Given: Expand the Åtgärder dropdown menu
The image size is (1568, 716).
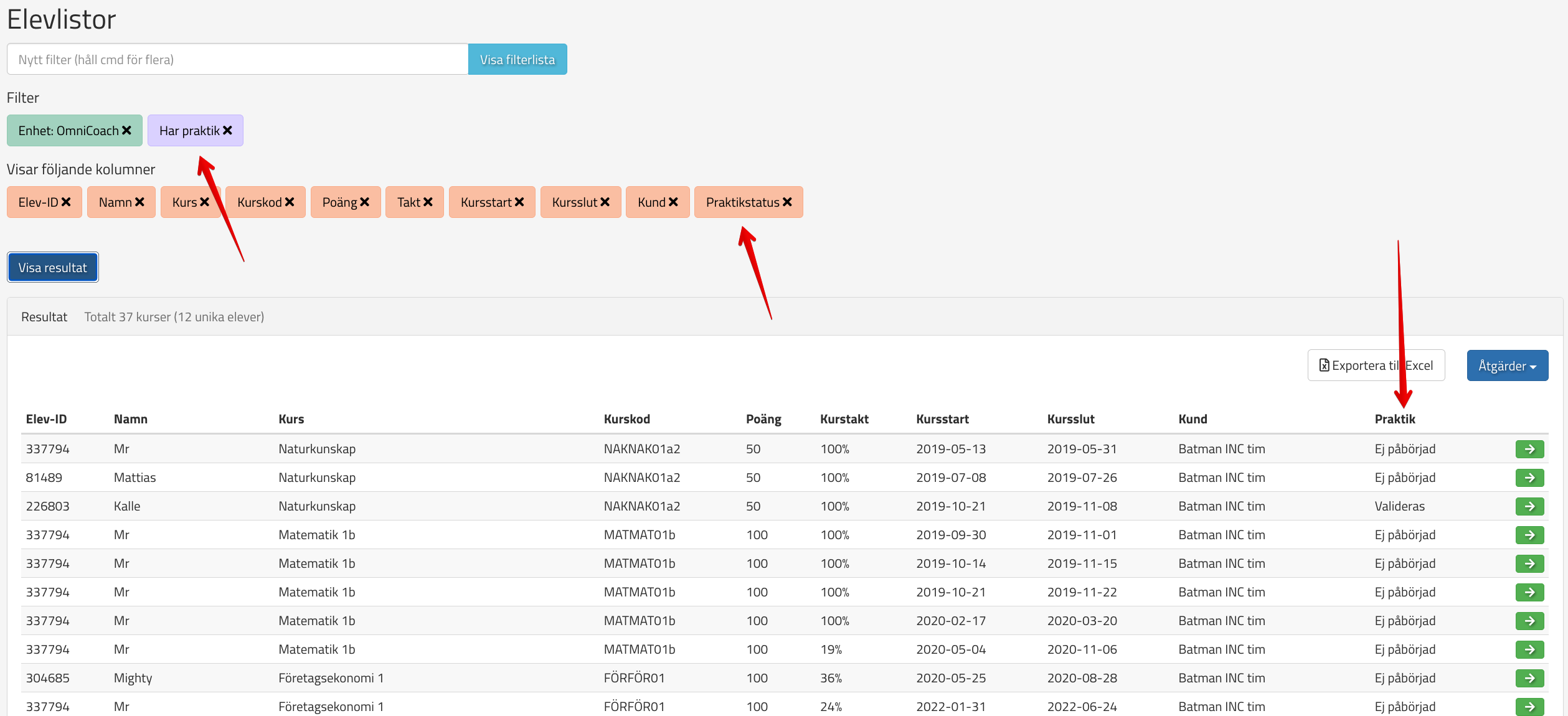Looking at the screenshot, I should (1507, 365).
